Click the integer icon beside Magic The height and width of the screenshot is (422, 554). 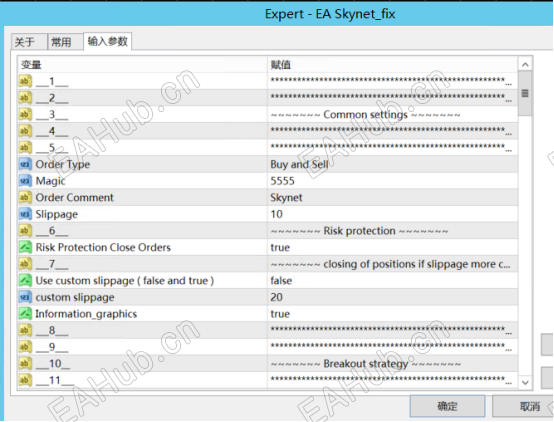[25, 181]
